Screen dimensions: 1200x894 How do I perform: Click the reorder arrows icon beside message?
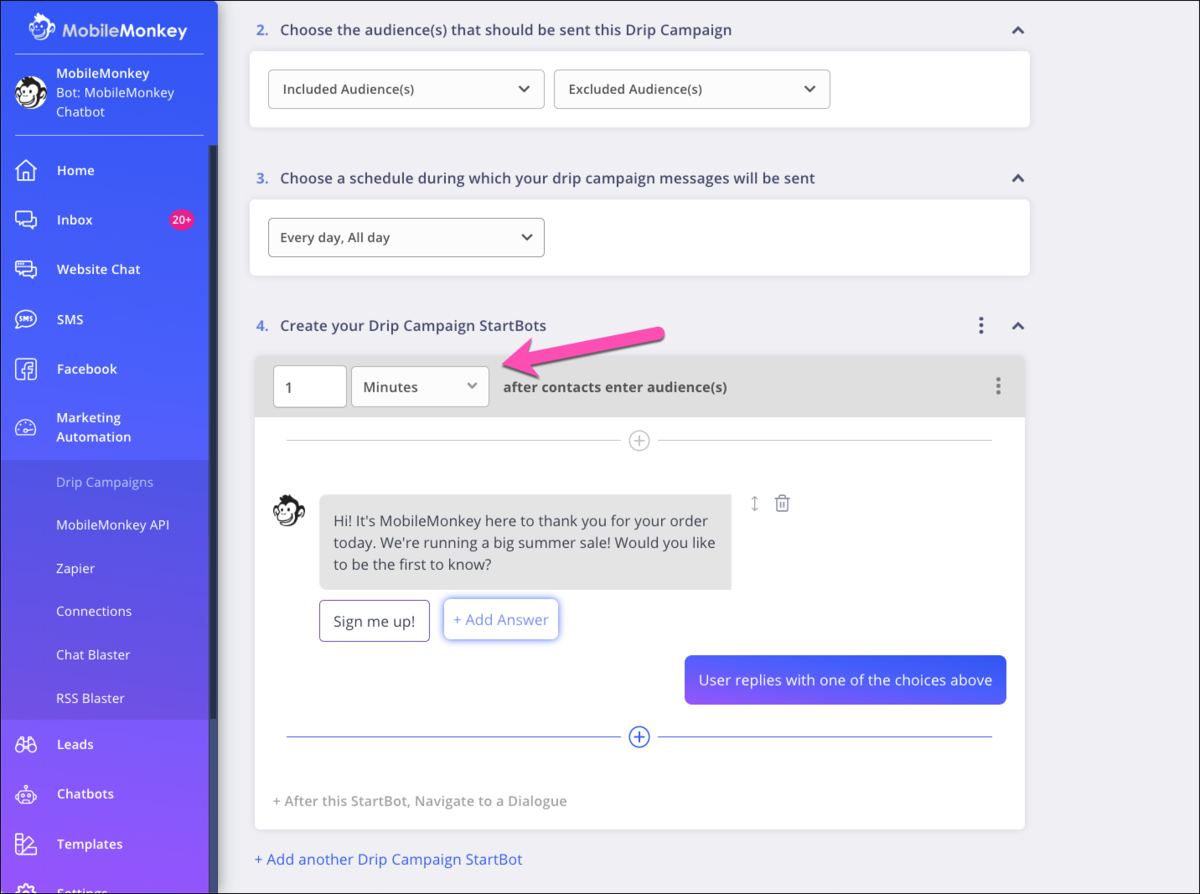[754, 503]
